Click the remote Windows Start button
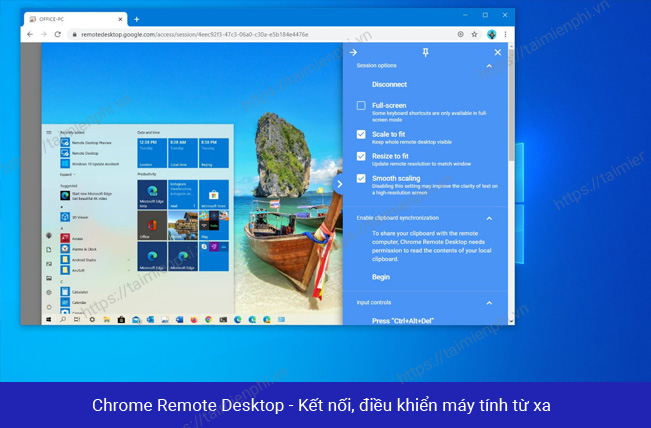 pos(48,319)
